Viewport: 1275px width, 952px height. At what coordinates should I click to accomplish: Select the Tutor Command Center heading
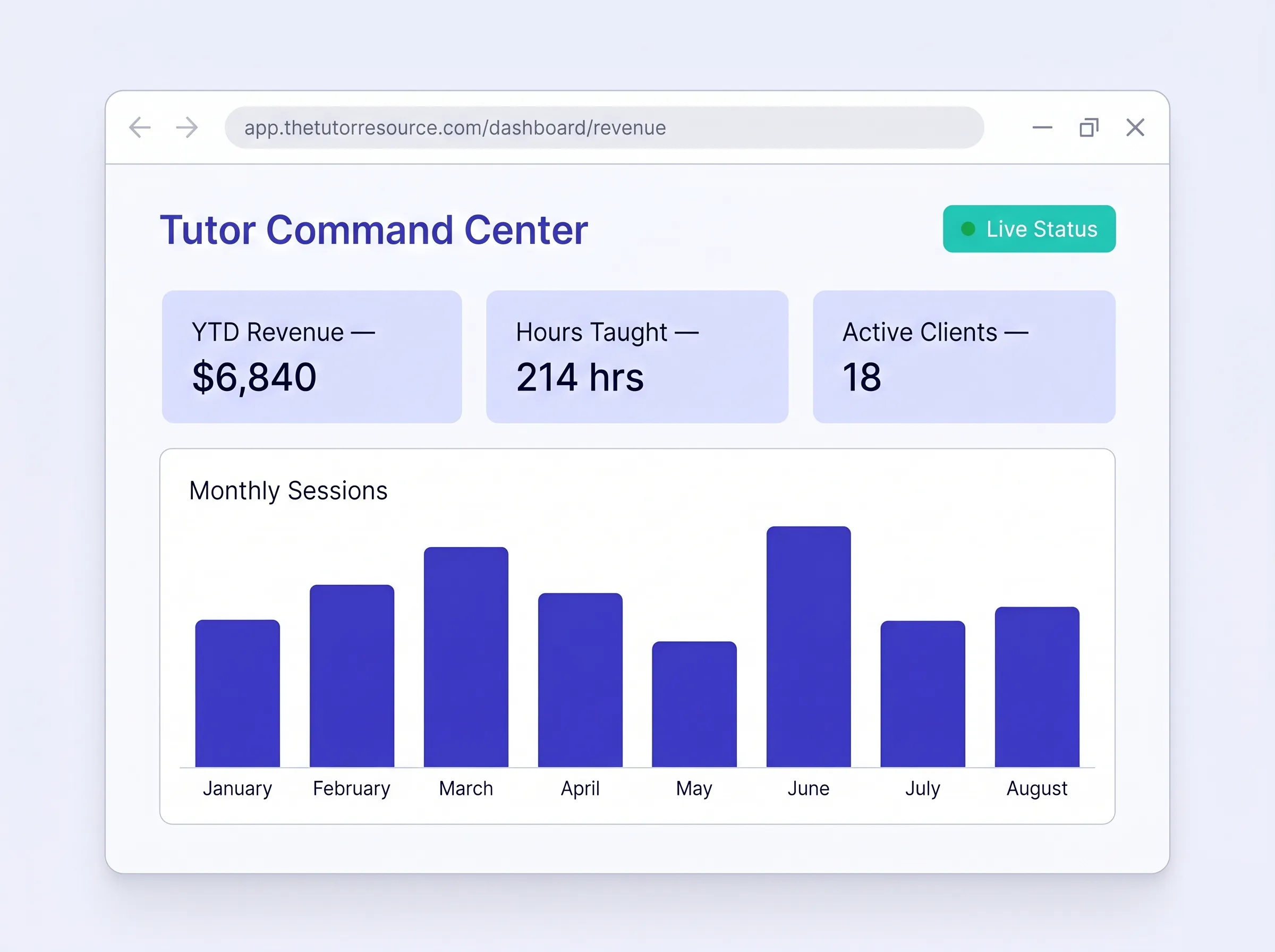click(x=374, y=230)
